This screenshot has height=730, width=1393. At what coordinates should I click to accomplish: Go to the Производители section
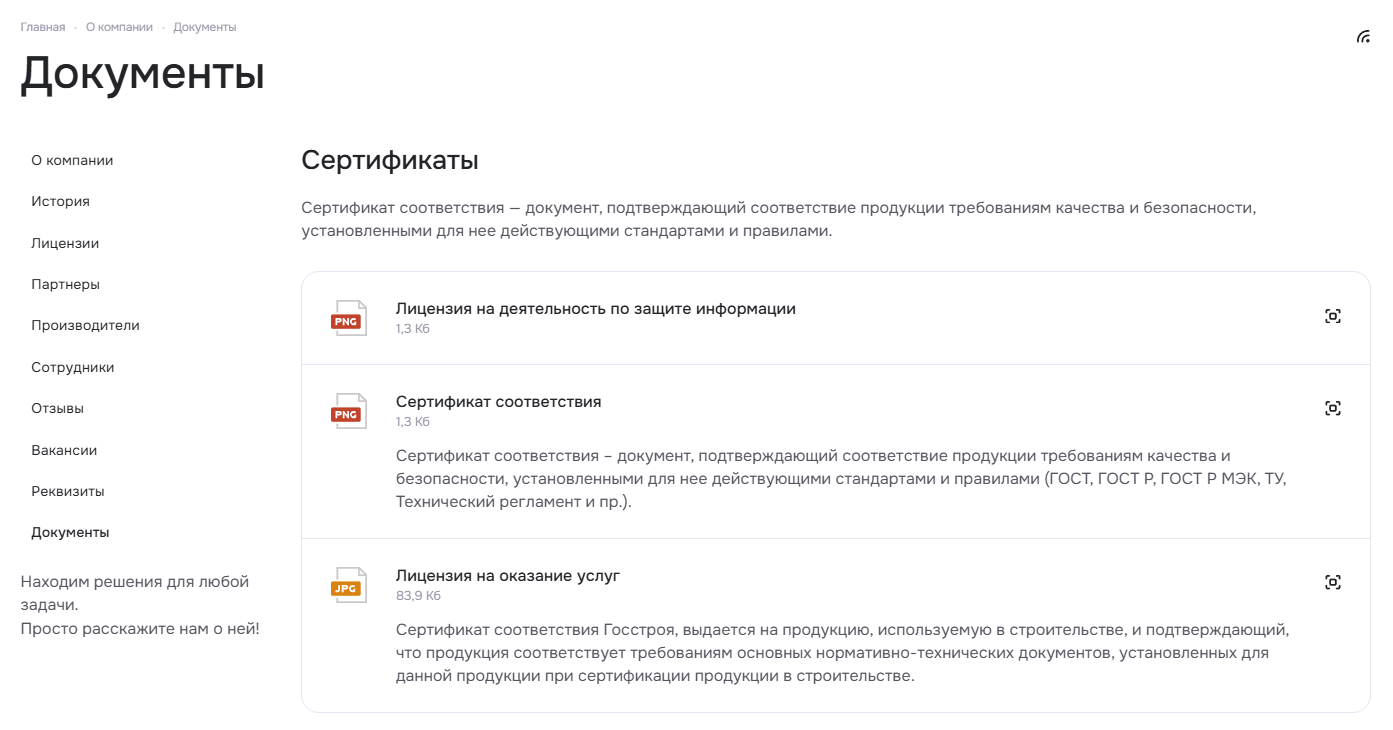85,325
